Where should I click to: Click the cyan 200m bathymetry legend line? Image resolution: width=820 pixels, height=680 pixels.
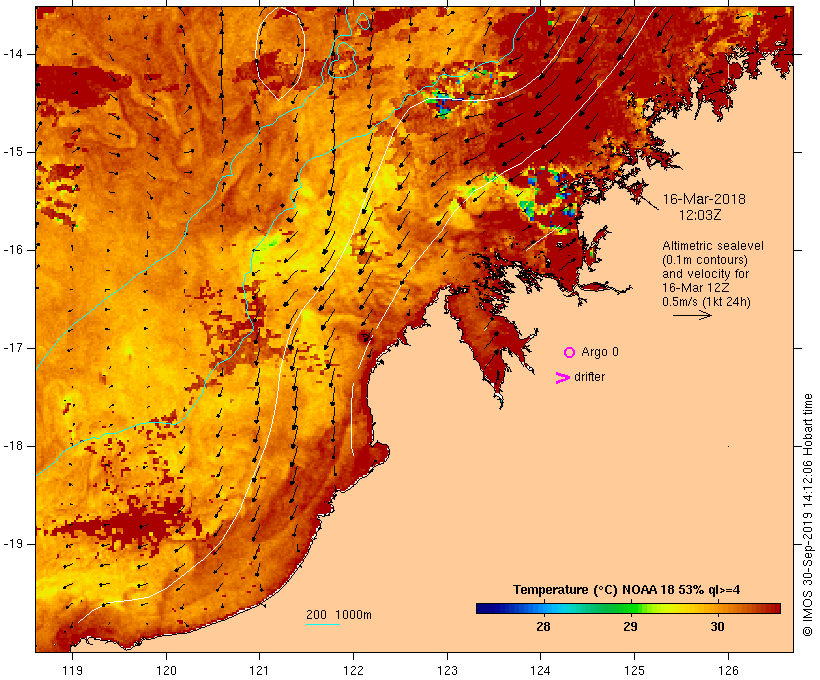pyautogui.click(x=323, y=625)
